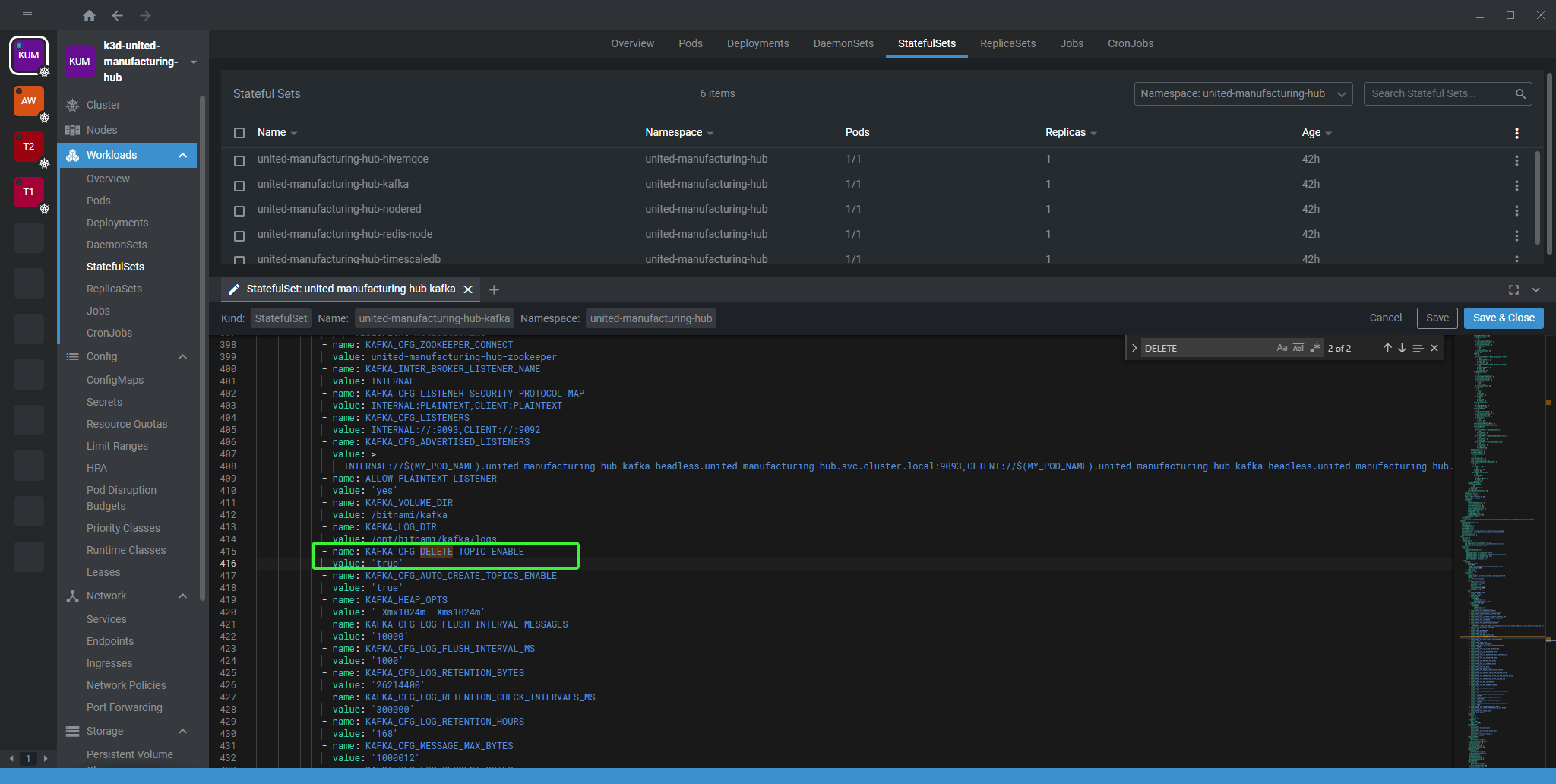This screenshot has height=784, width=1556.
Task: Collapse the Config section in sidebar
Action: 182,356
